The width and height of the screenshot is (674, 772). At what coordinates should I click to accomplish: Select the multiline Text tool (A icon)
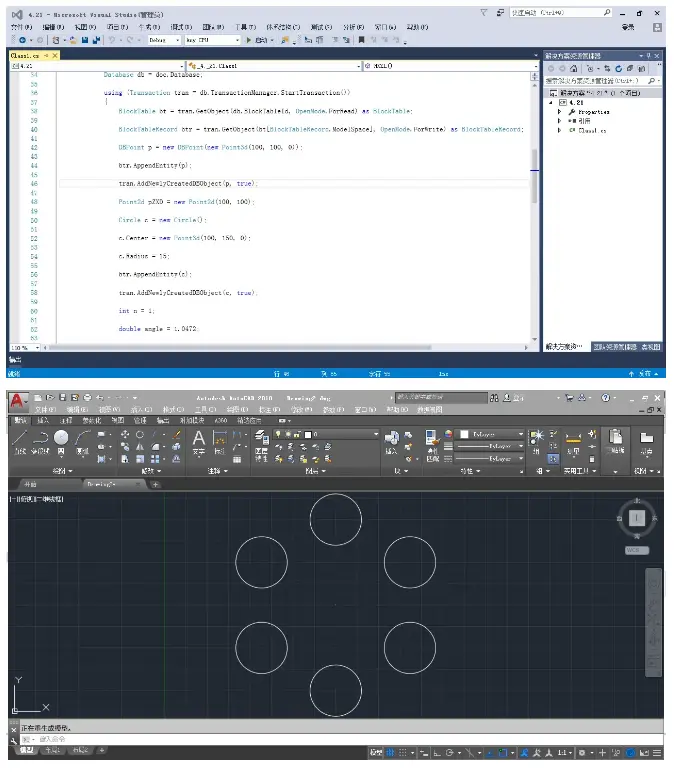[199, 438]
